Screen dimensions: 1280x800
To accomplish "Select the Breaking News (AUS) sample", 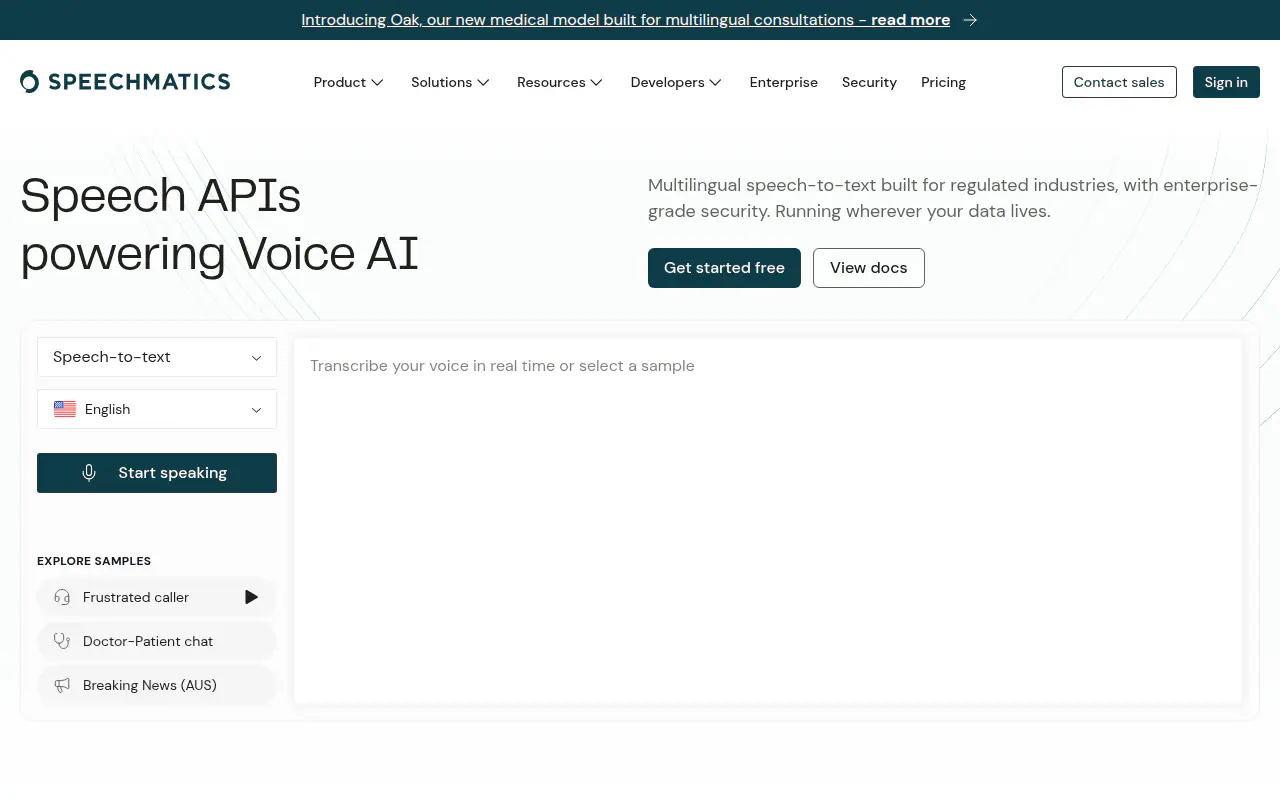I will [x=157, y=685].
